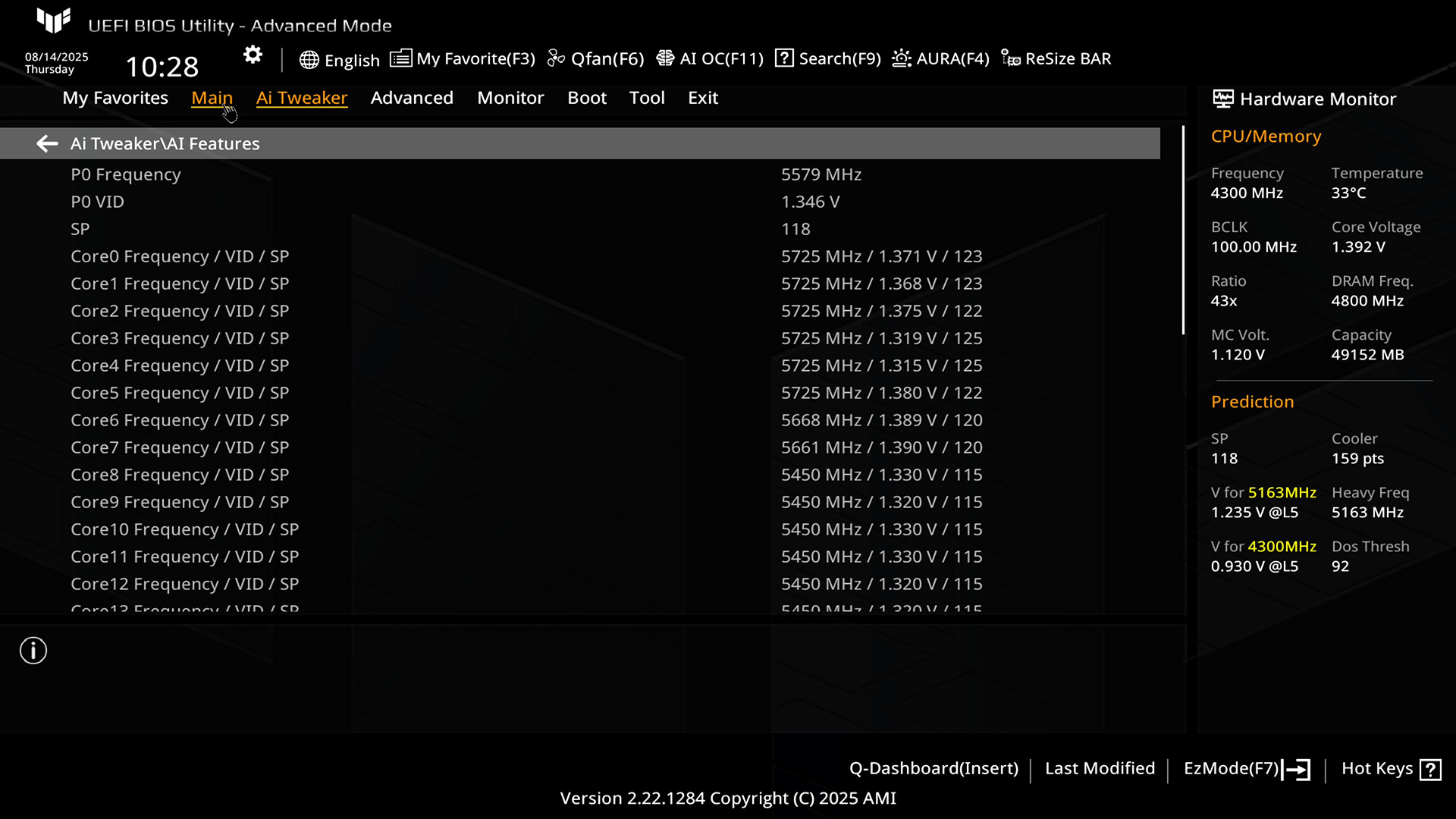Viewport: 1456px width, 819px height.
Task: Click back arrow beside Ai Tweaker\AI Features
Action: 47,143
